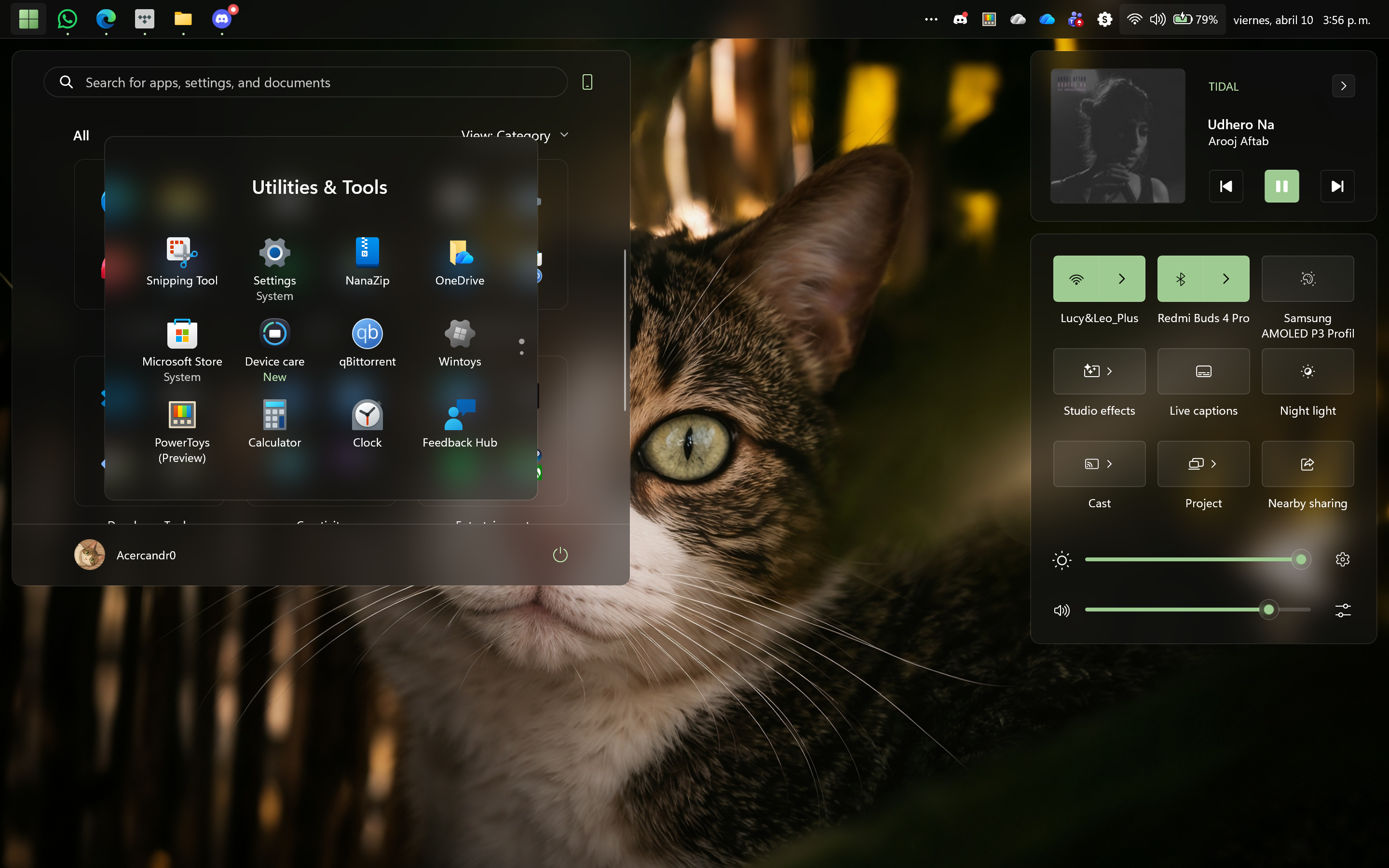Click the dollar sign tray icon

click(1104, 19)
